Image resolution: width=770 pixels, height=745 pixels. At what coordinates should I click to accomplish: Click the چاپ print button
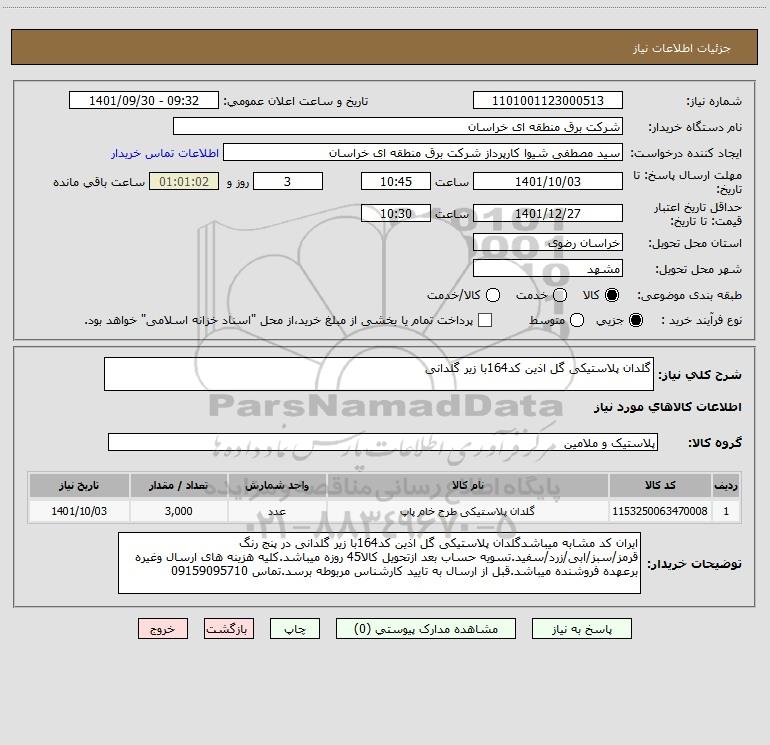pyautogui.click(x=295, y=629)
